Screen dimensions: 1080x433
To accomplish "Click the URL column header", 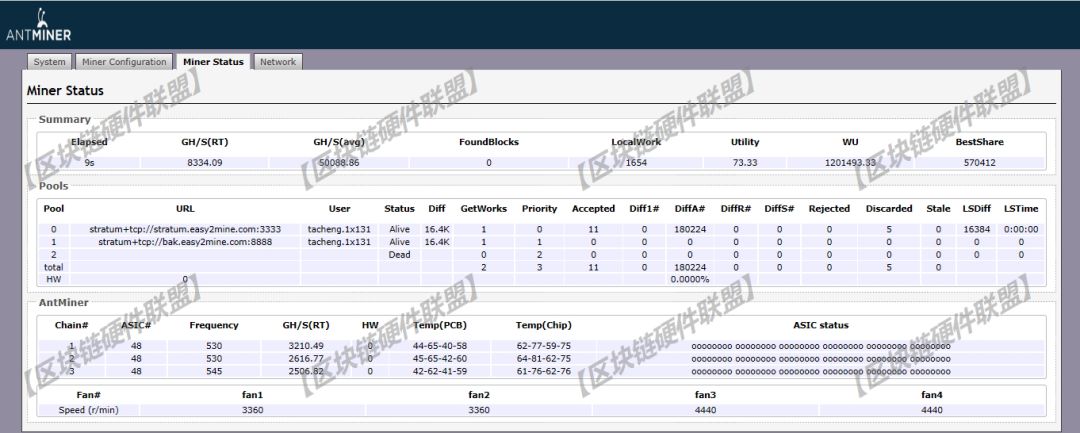I will click(x=185, y=209).
